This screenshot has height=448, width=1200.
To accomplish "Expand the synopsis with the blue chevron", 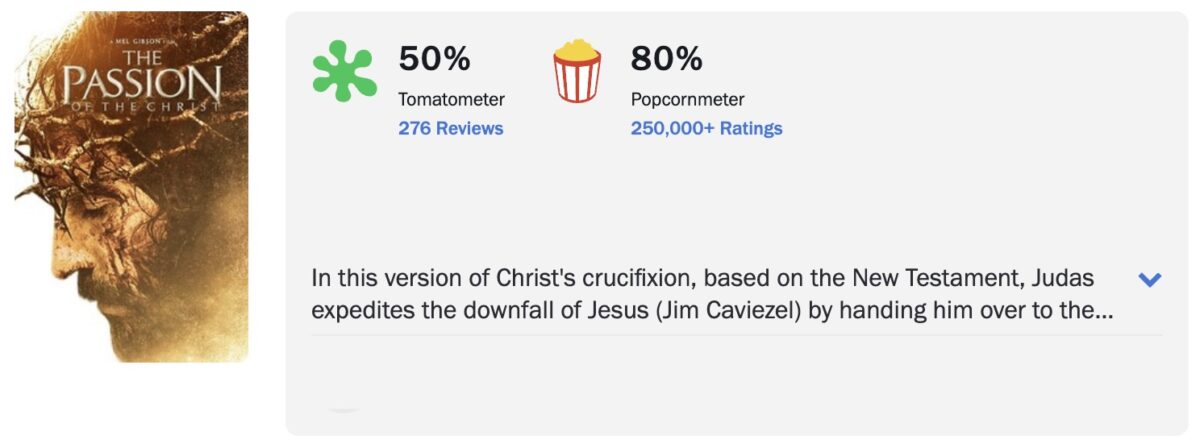I will [x=1150, y=280].
